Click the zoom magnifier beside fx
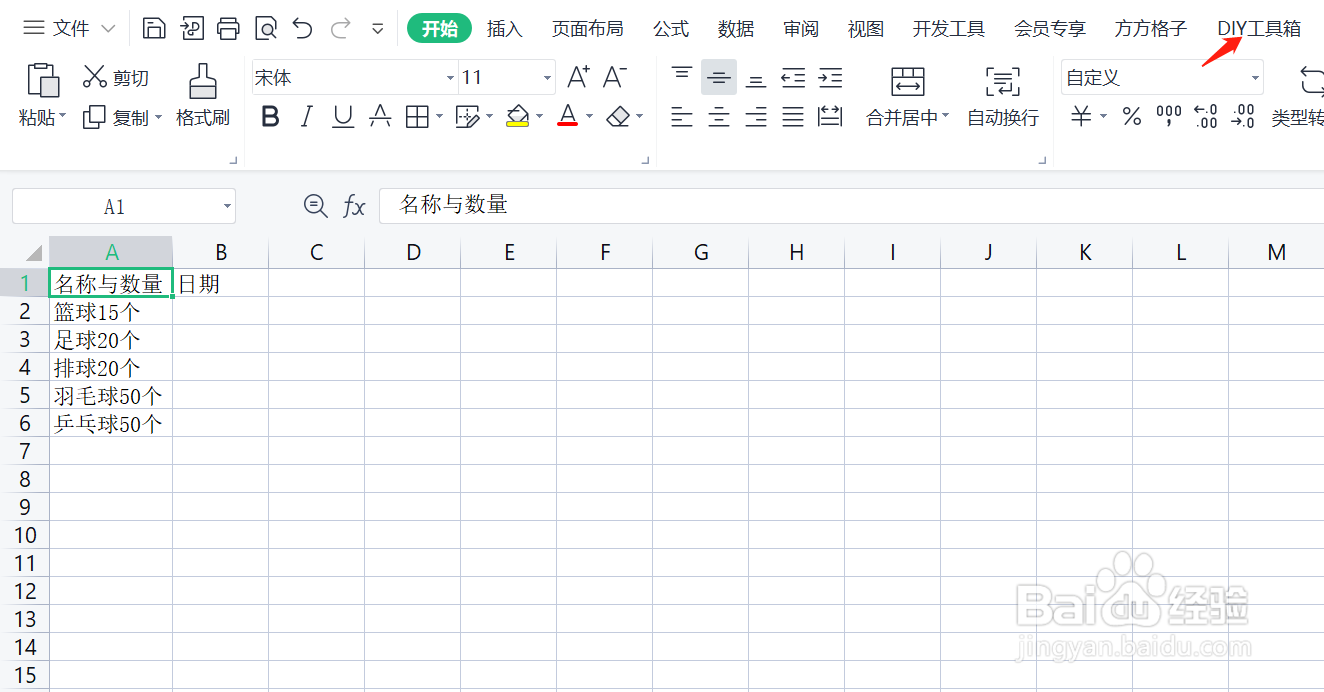This screenshot has height=692, width=1324. (316, 206)
